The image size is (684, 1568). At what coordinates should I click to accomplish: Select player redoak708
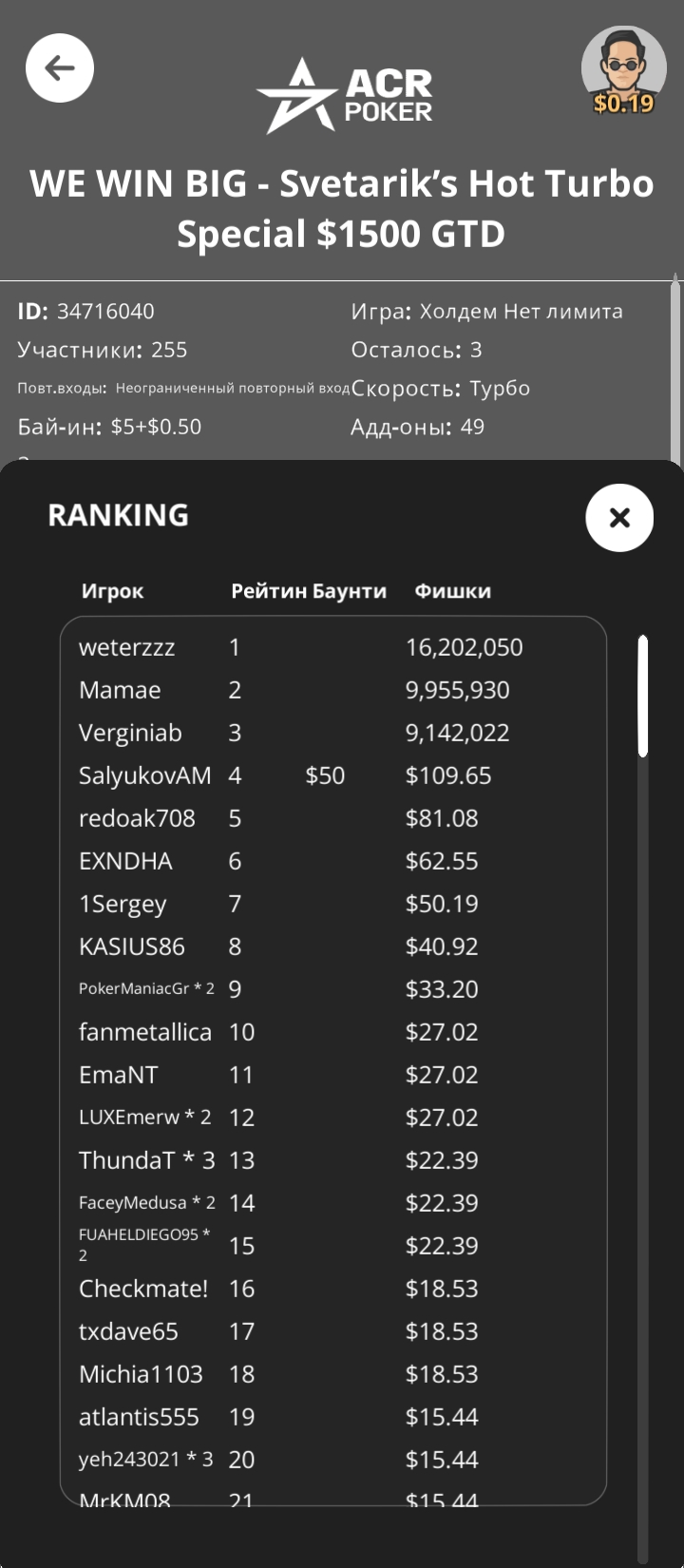[x=137, y=819]
